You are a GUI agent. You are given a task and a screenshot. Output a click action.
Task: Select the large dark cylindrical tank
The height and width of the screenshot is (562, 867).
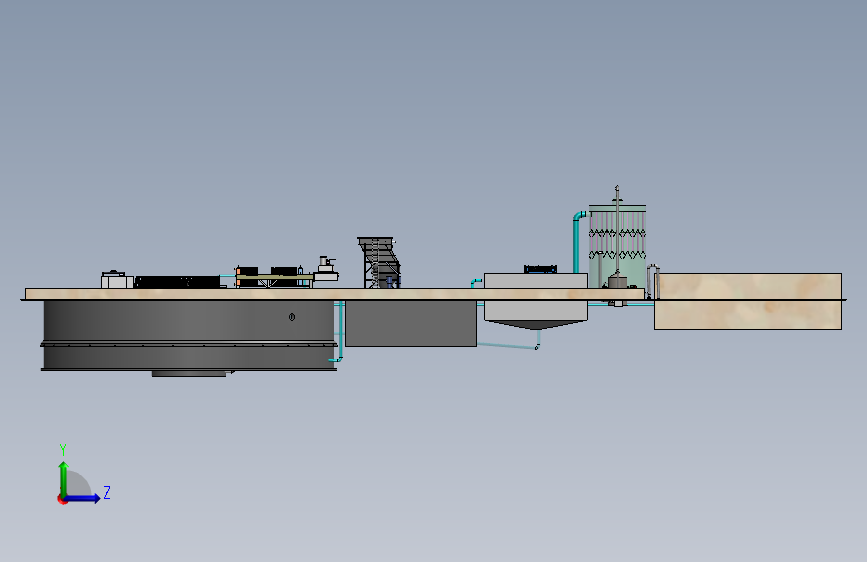click(x=189, y=335)
